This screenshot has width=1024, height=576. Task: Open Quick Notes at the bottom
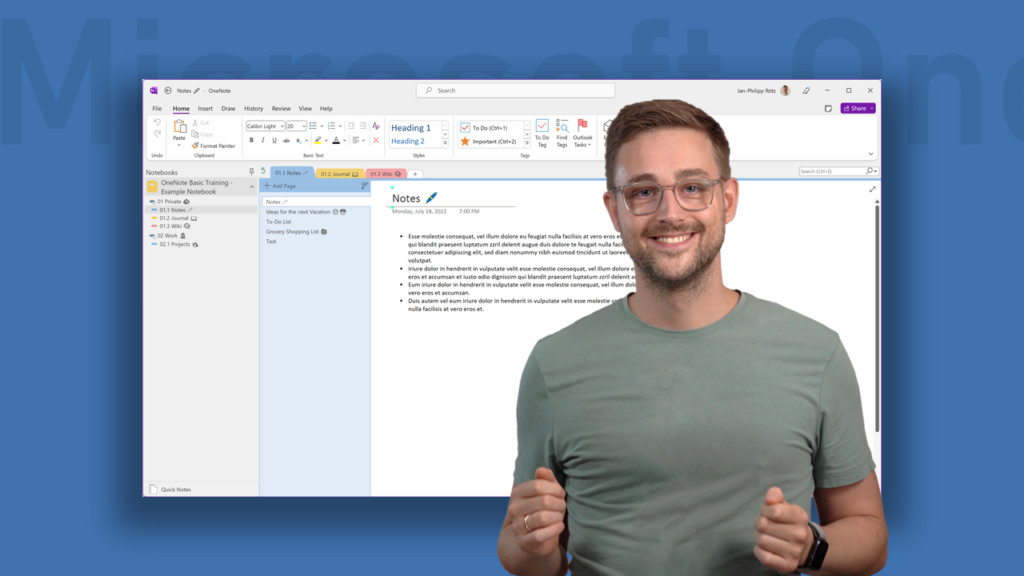click(171, 489)
